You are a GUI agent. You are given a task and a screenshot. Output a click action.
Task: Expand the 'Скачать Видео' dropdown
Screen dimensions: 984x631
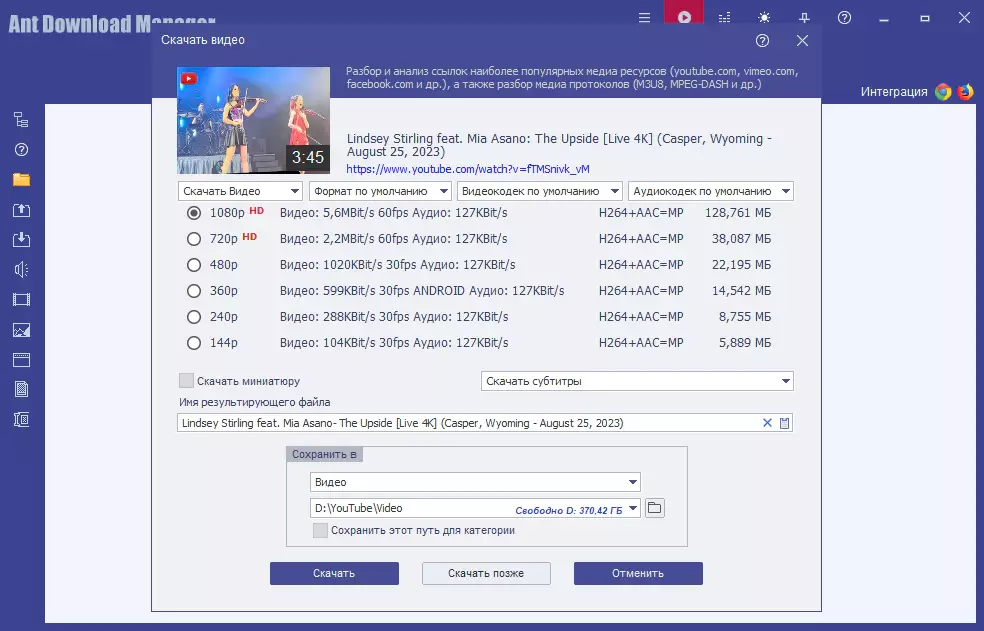[x=240, y=191]
